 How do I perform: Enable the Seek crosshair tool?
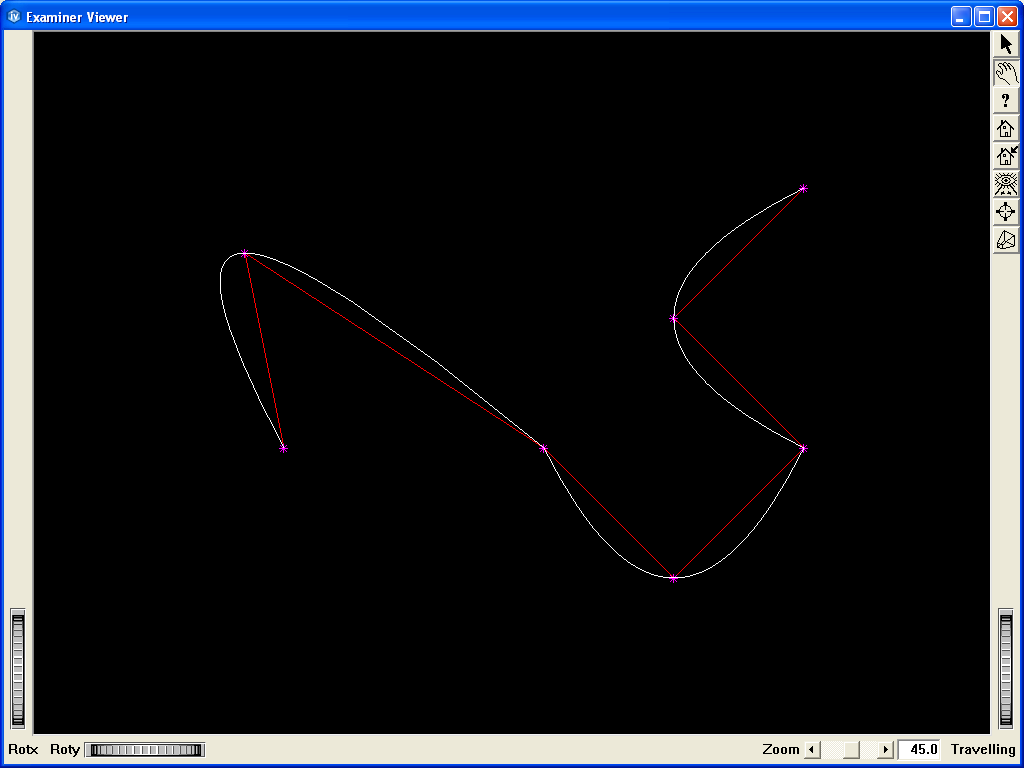point(1005,212)
